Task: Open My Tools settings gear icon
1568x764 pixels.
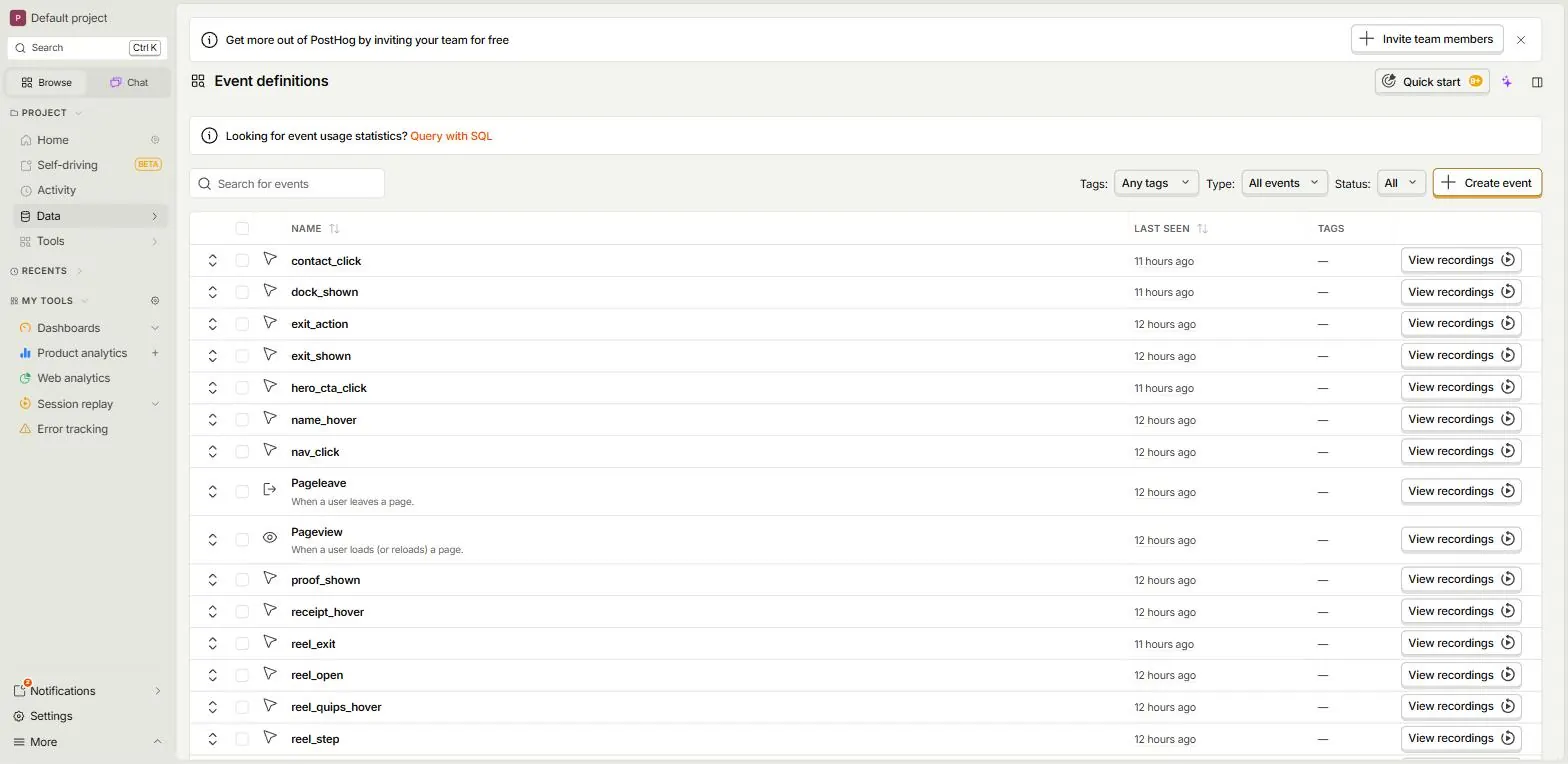Action: pos(155,301)
